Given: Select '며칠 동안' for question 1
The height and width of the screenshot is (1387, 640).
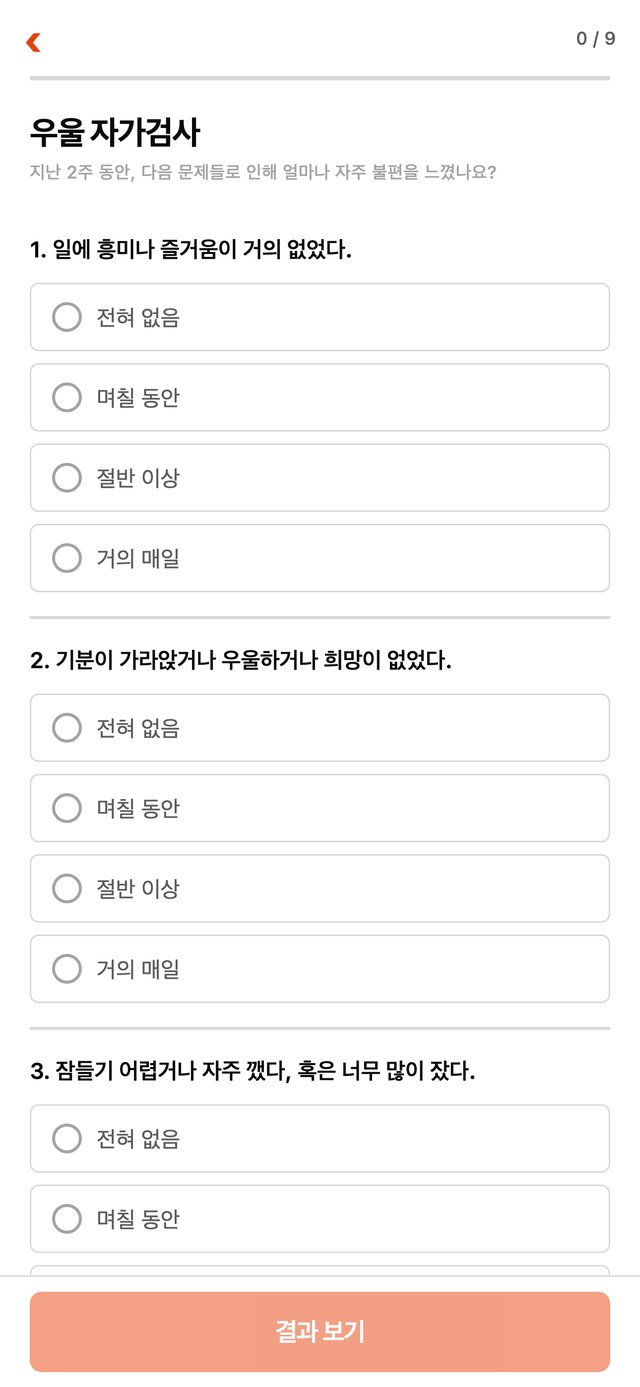Looking at the screenshot, I should pos(320,397).
